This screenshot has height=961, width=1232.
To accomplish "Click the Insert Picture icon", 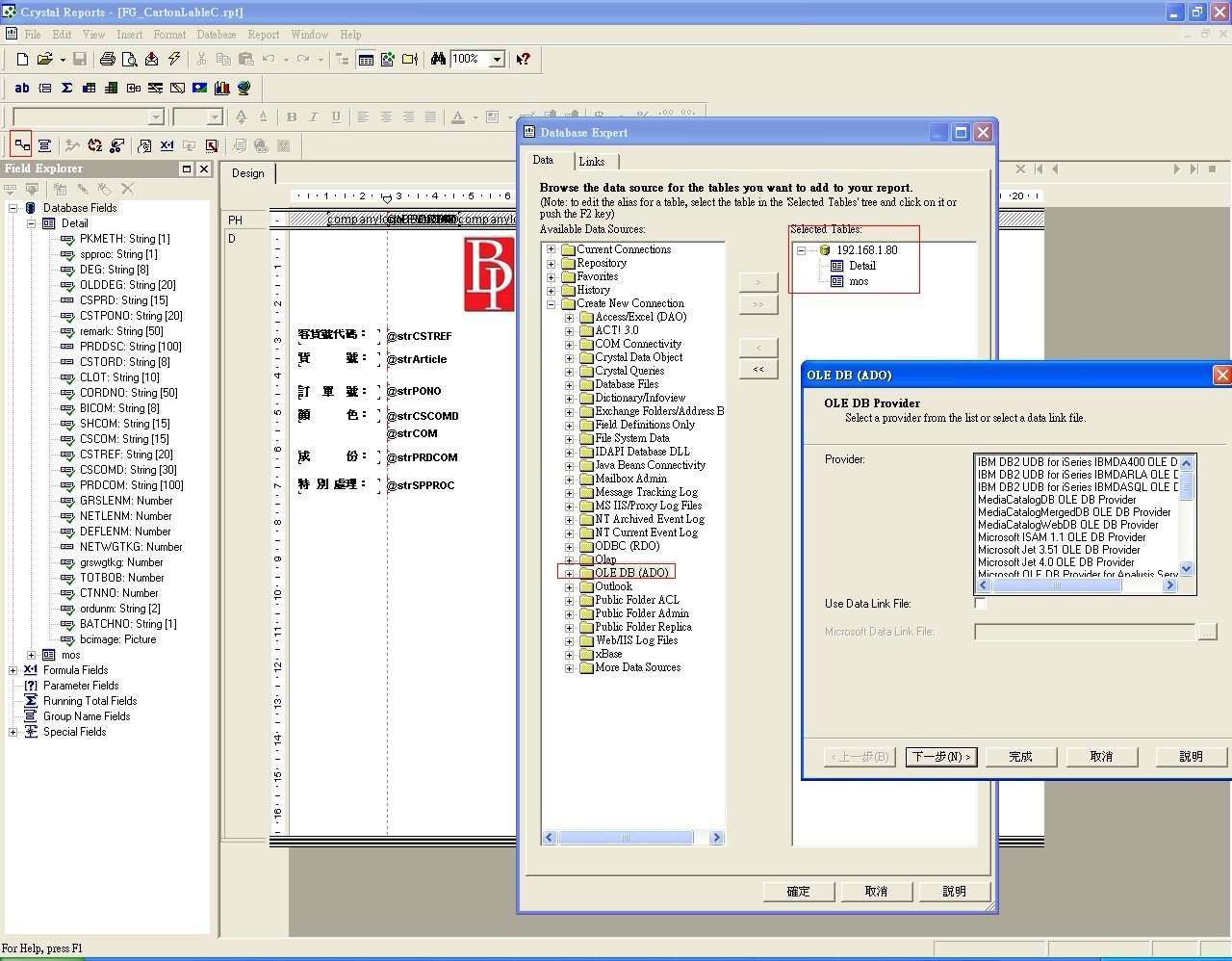I will [x=199, y=88].
